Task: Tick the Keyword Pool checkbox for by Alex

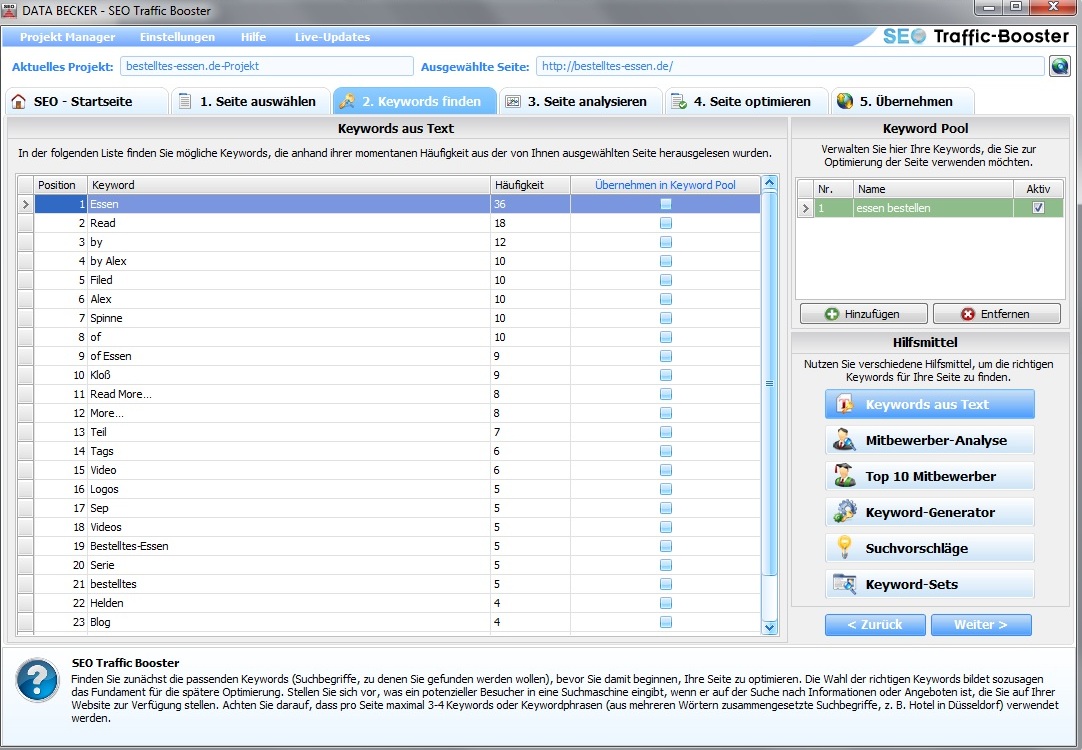Action: tap(665, 261)
